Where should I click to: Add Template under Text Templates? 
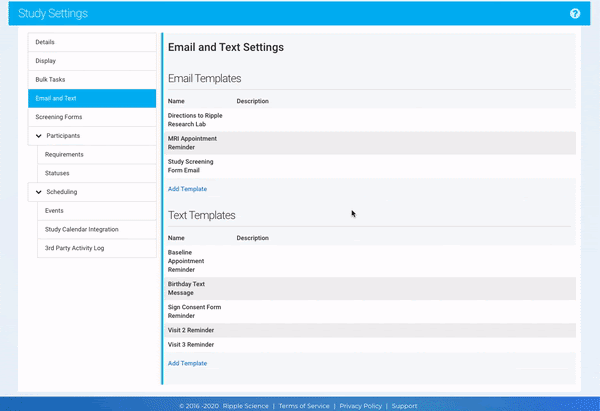click(x=187, y=363)
